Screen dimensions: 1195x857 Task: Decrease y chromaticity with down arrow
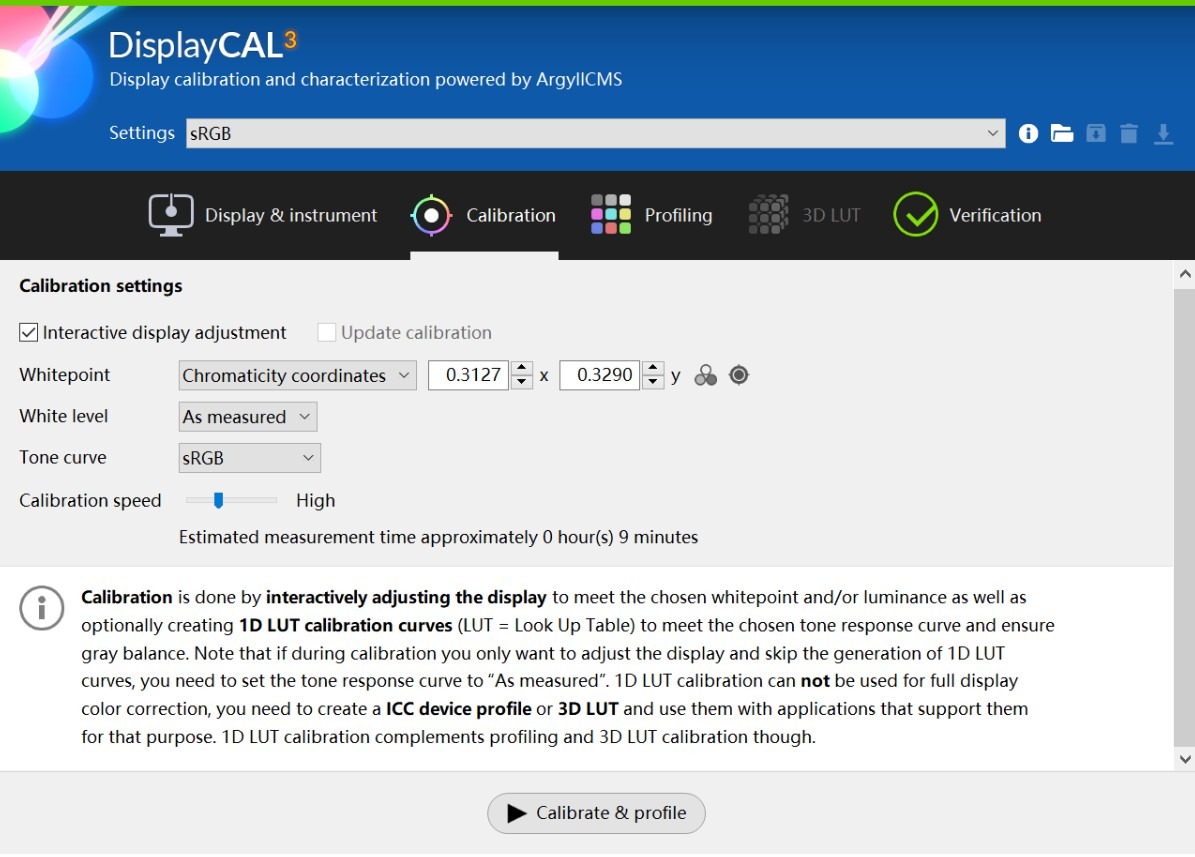click(653, 382)
